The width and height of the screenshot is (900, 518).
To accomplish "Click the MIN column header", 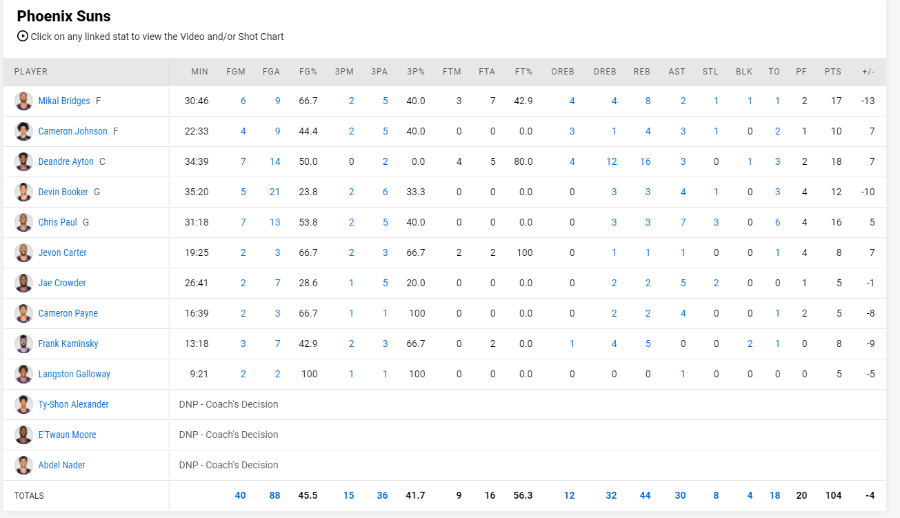I will 200,72.
